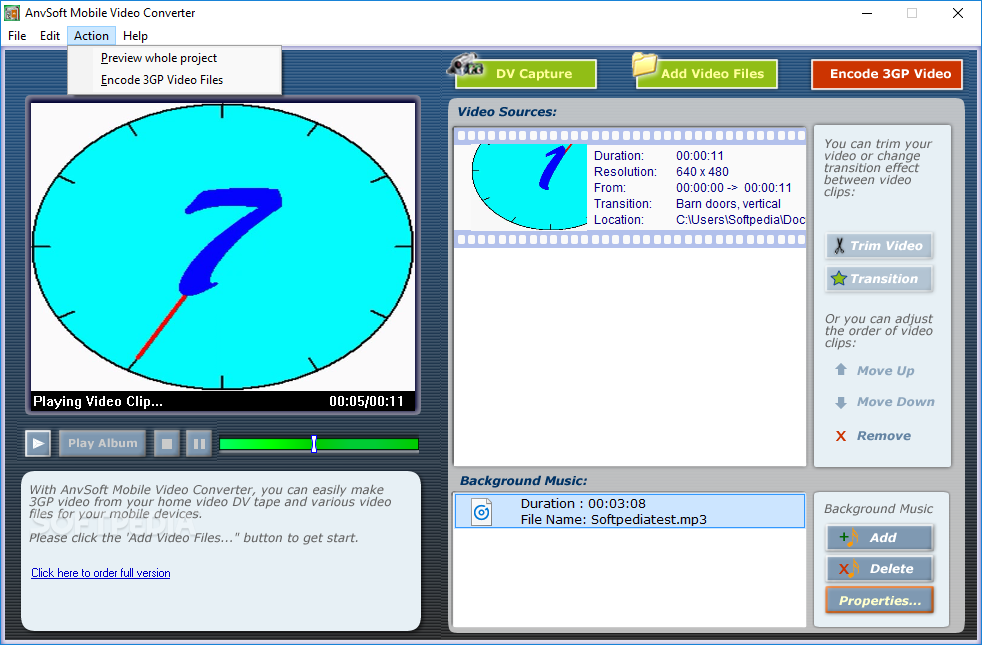Screen dimensions: 982x645
Task: Select the Softpediatest.mp3 music entry
Action: pos(629,511)
